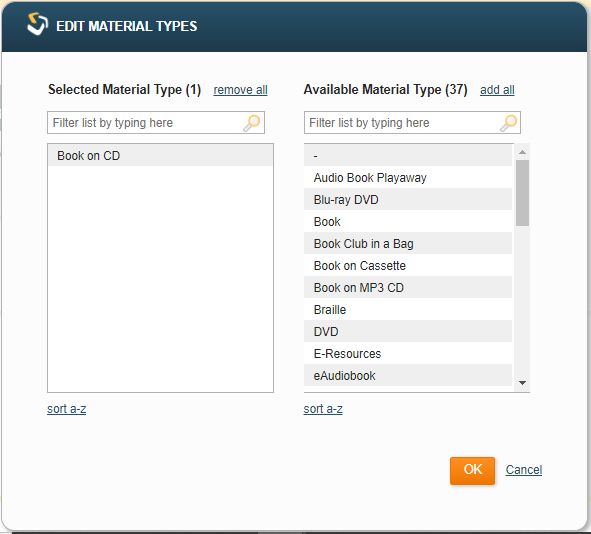Click the add all link
Viewport: 591px width, 534px height.
coord(497,90)
